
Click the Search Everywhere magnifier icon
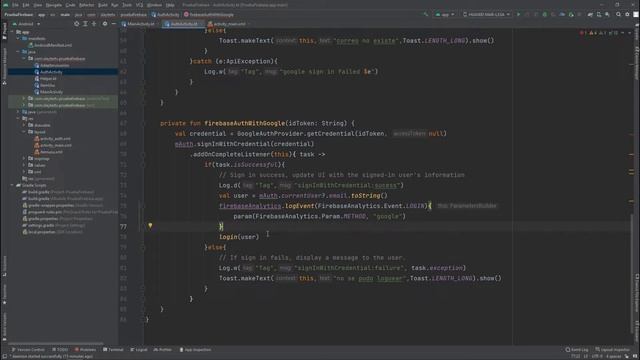click(618, 14)
